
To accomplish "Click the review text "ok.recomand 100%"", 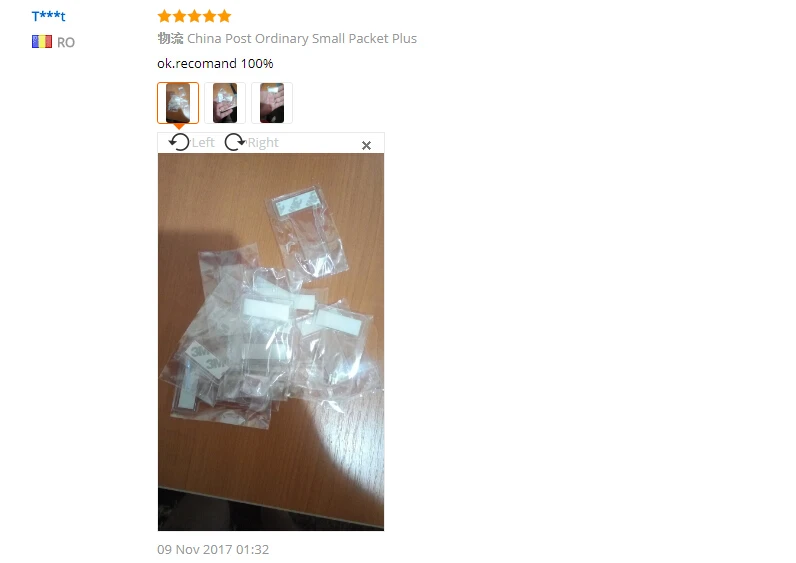I will 215,63.
